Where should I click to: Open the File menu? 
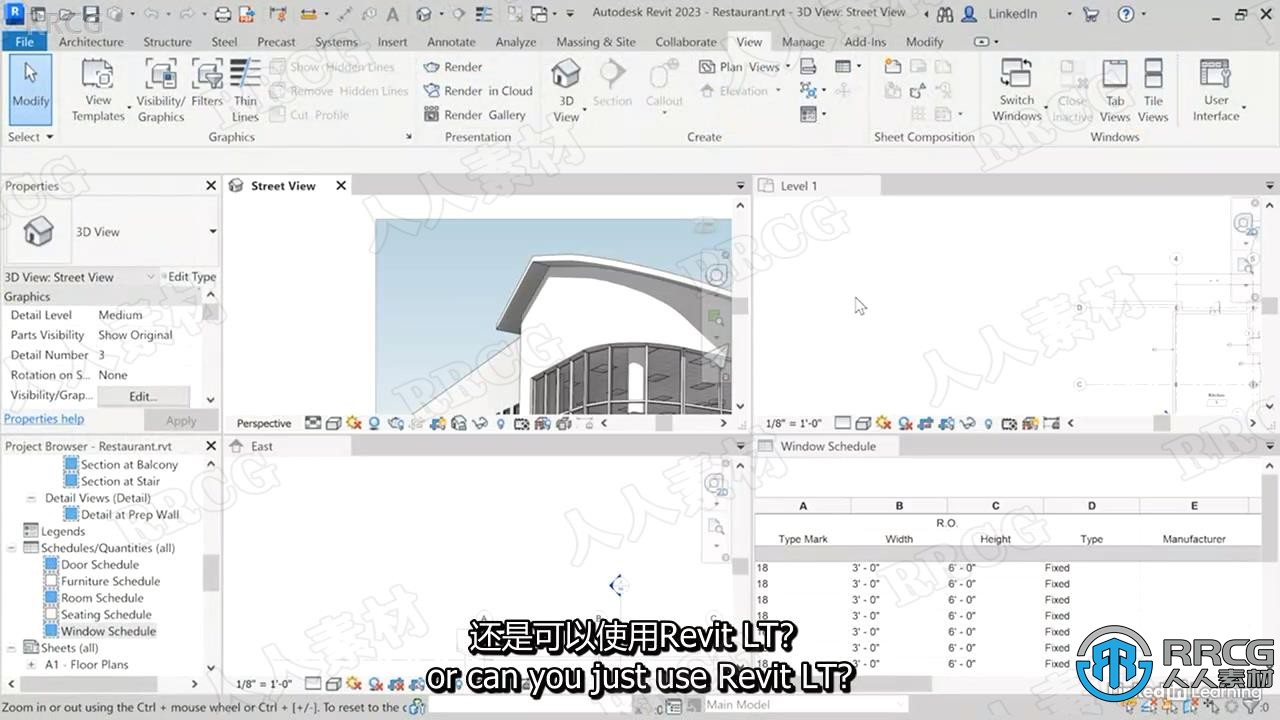(24, 42)
